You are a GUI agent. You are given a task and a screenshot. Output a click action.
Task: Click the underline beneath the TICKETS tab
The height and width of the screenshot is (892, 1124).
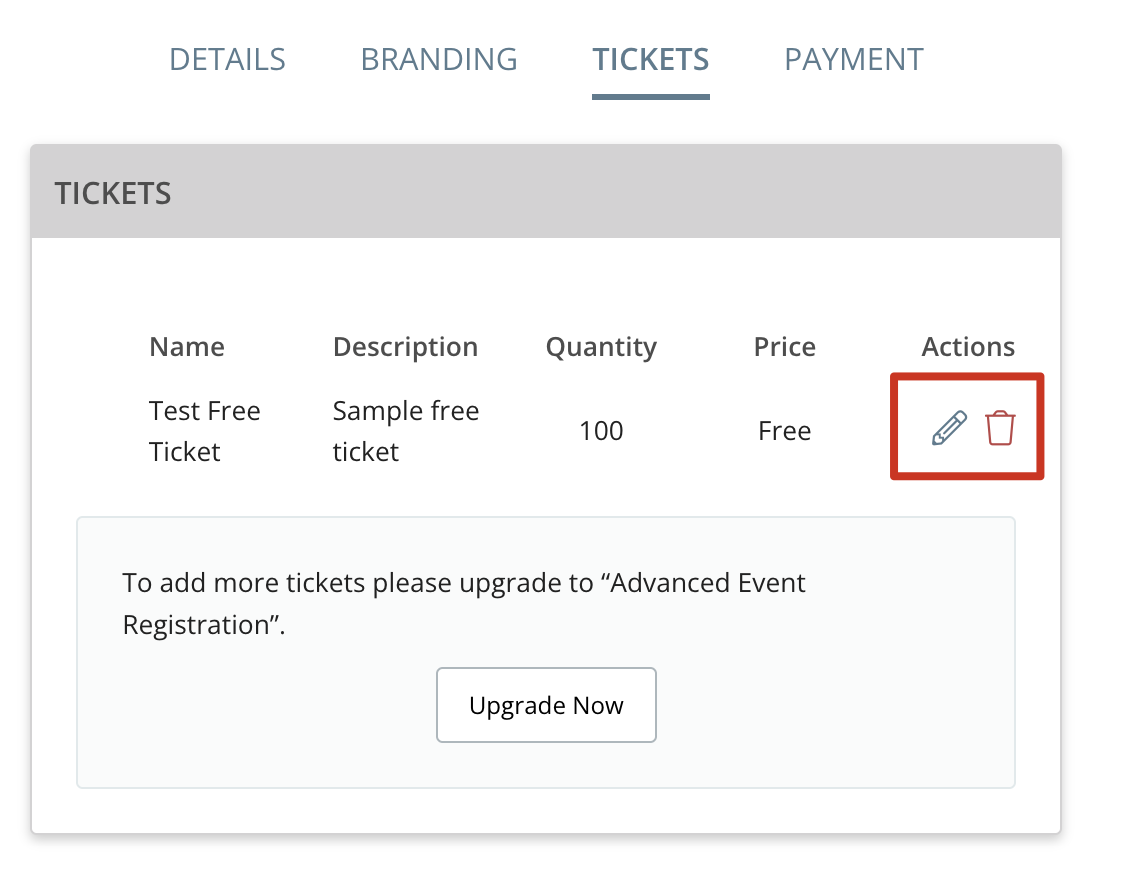(651, 97)
